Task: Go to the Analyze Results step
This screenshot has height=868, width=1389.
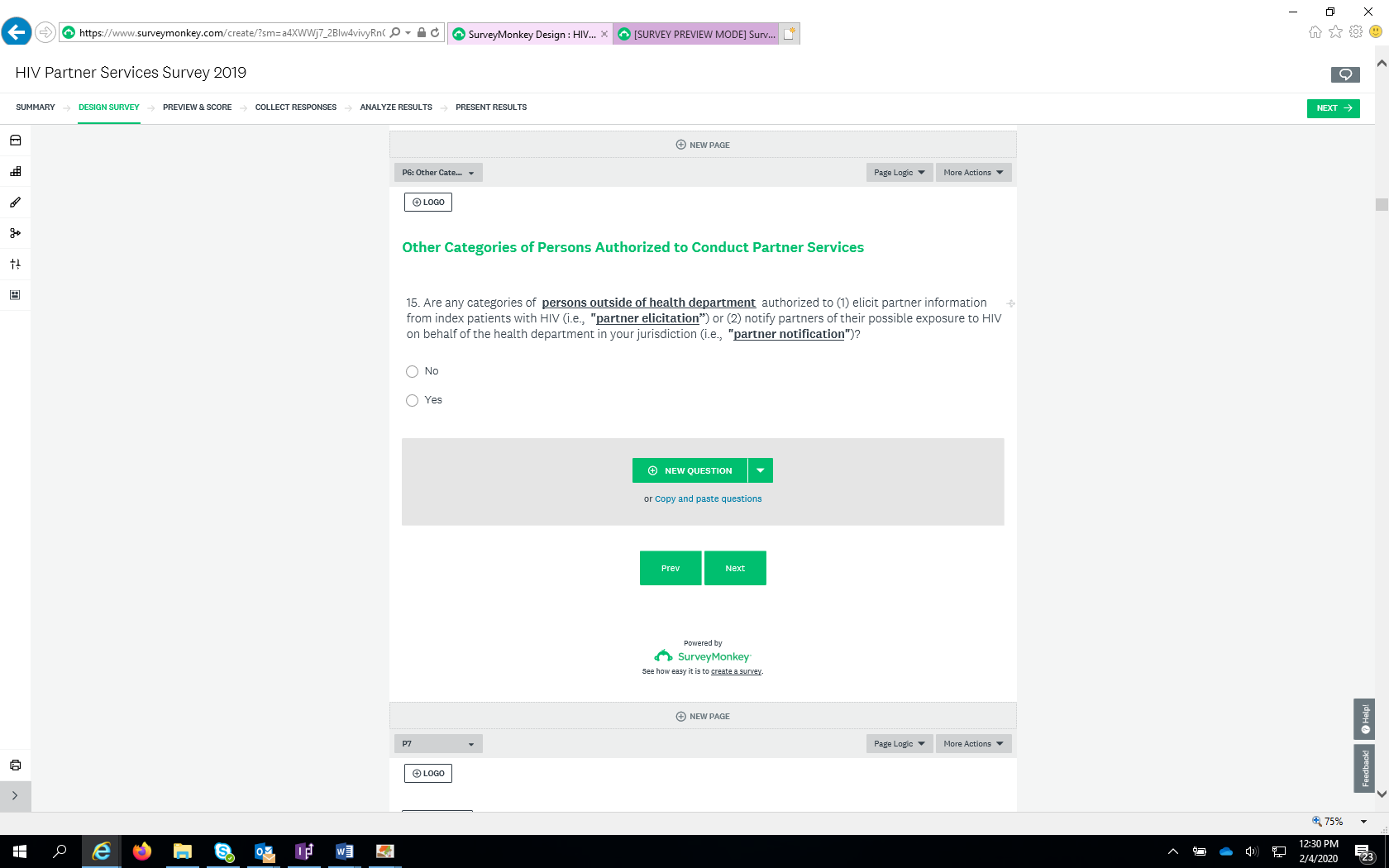Action: [x=396, y=107]
